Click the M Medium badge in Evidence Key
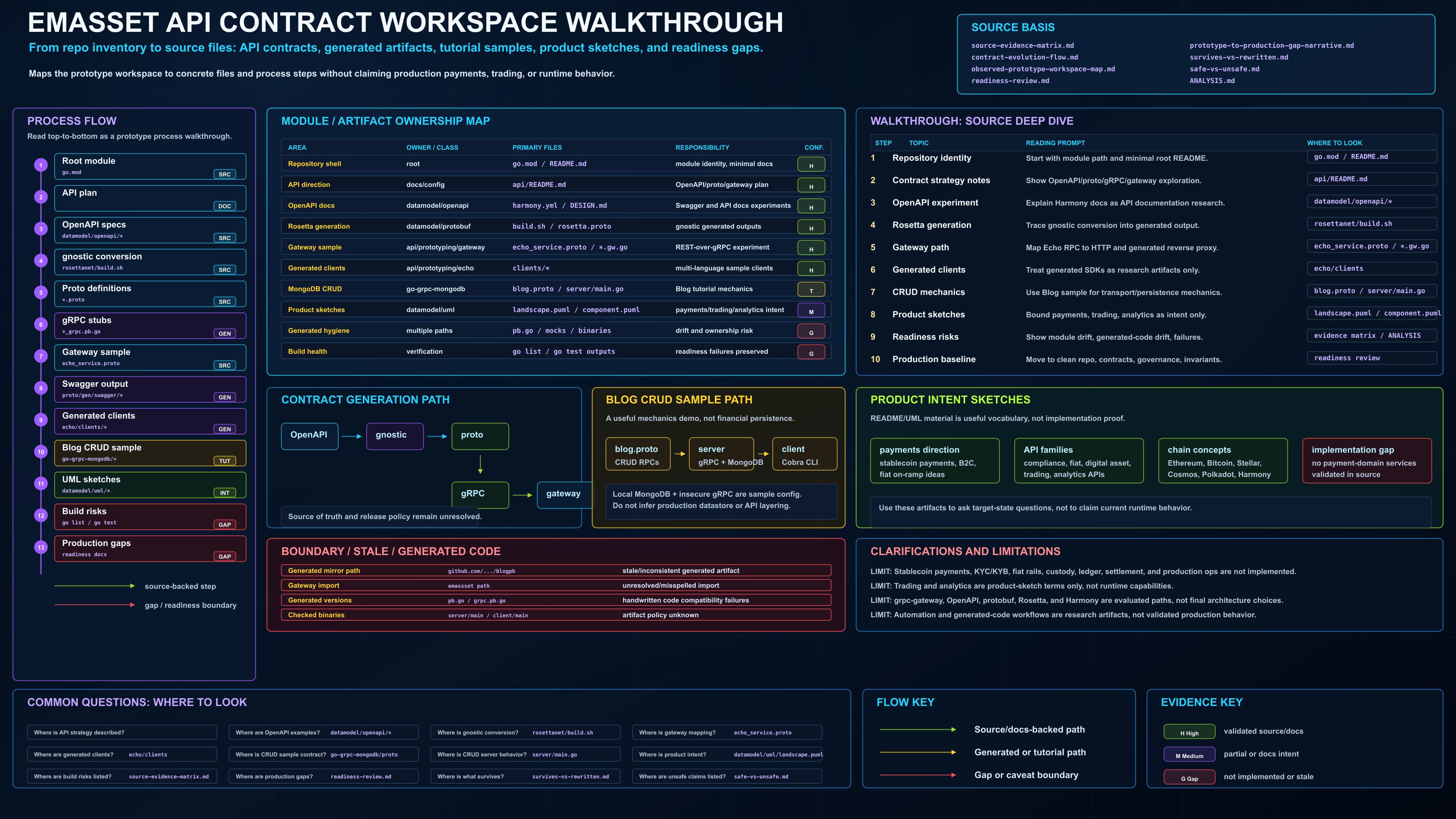 click(x=1189, y=755)
